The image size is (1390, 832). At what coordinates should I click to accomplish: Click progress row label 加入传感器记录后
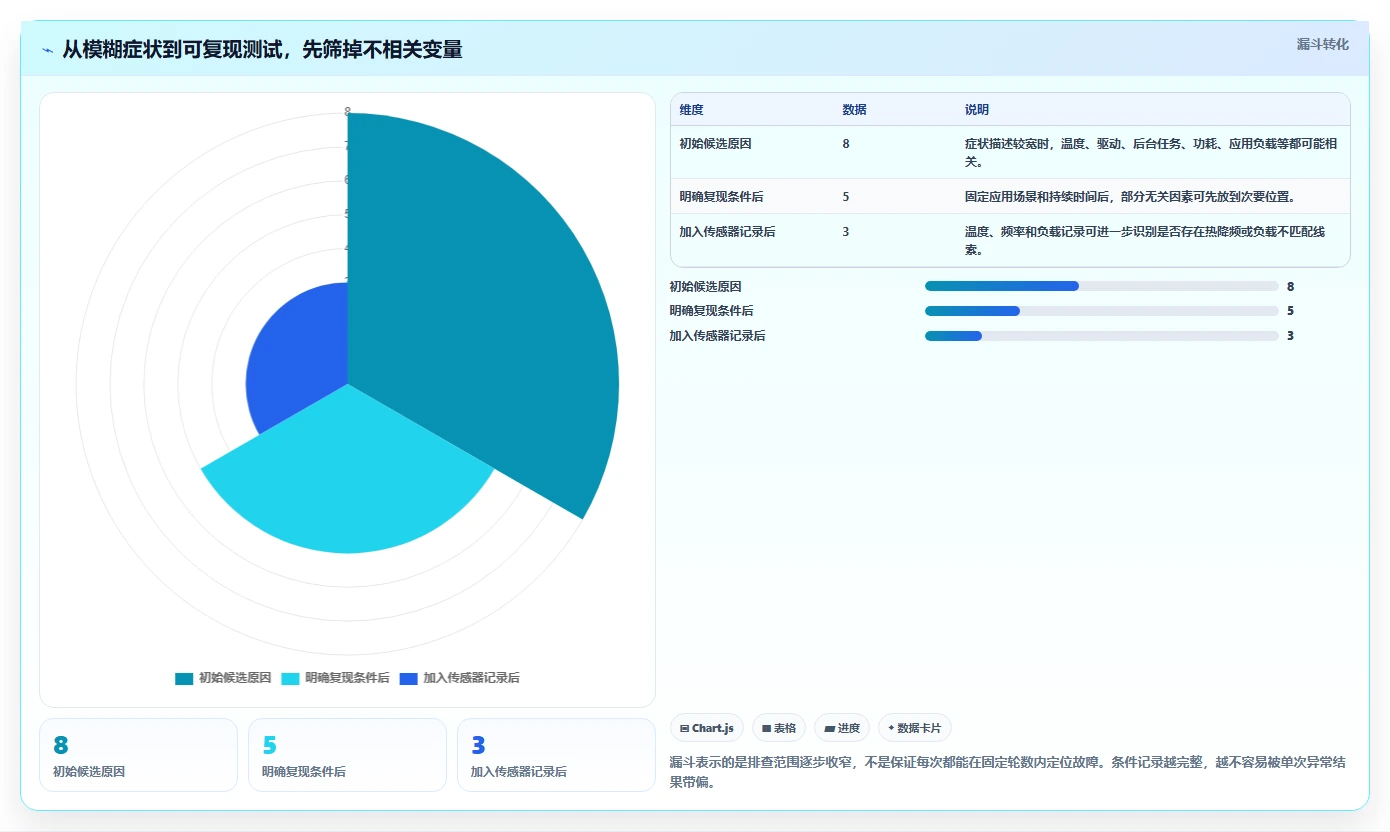tap(718, 337)
